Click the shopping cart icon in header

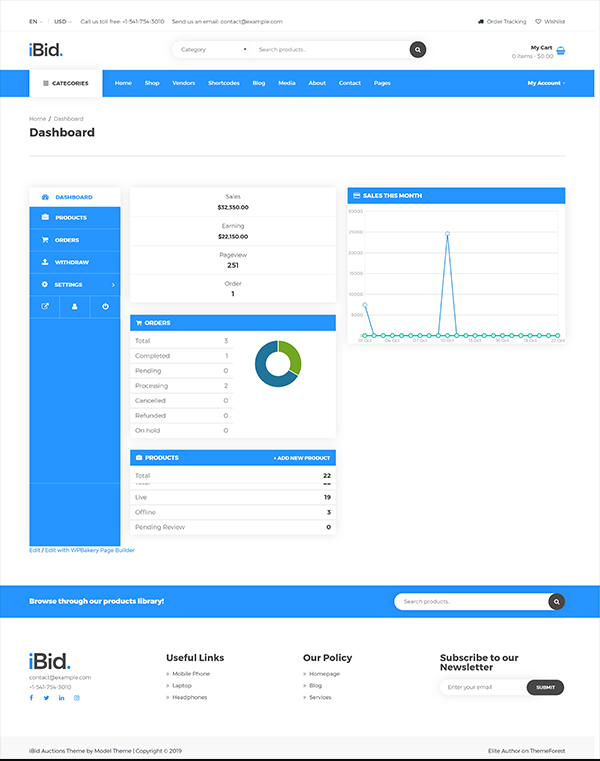pyautogui.click(x=560, y=51)
